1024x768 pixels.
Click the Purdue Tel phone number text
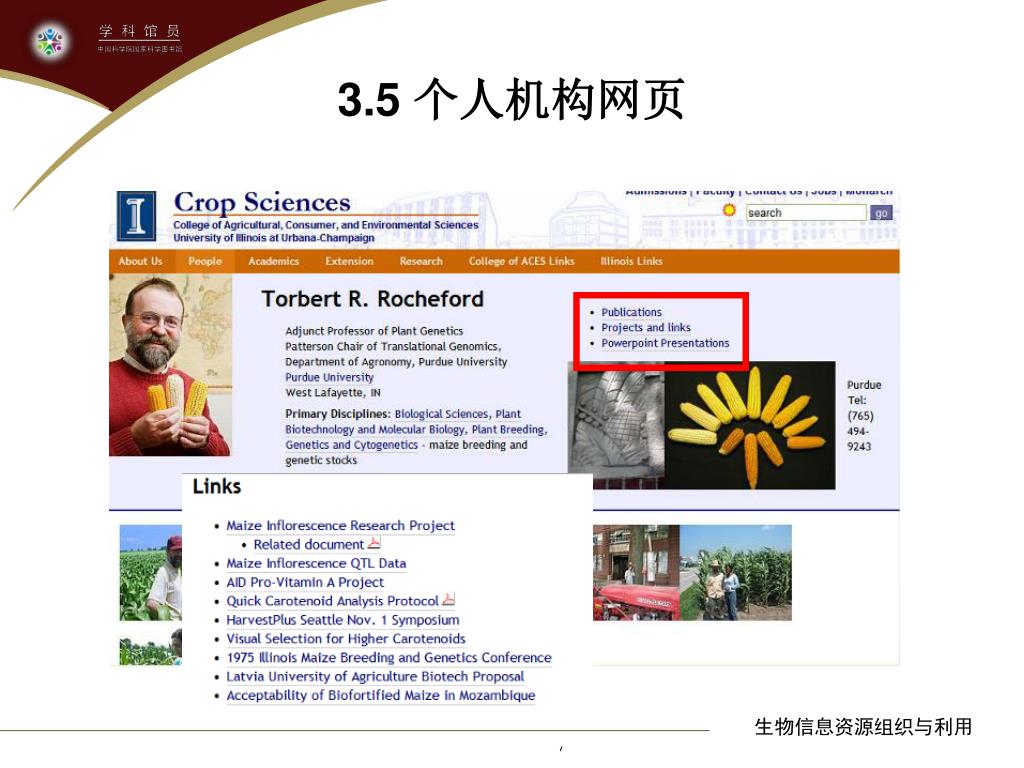pyautogui.click(x=864, y=415)
